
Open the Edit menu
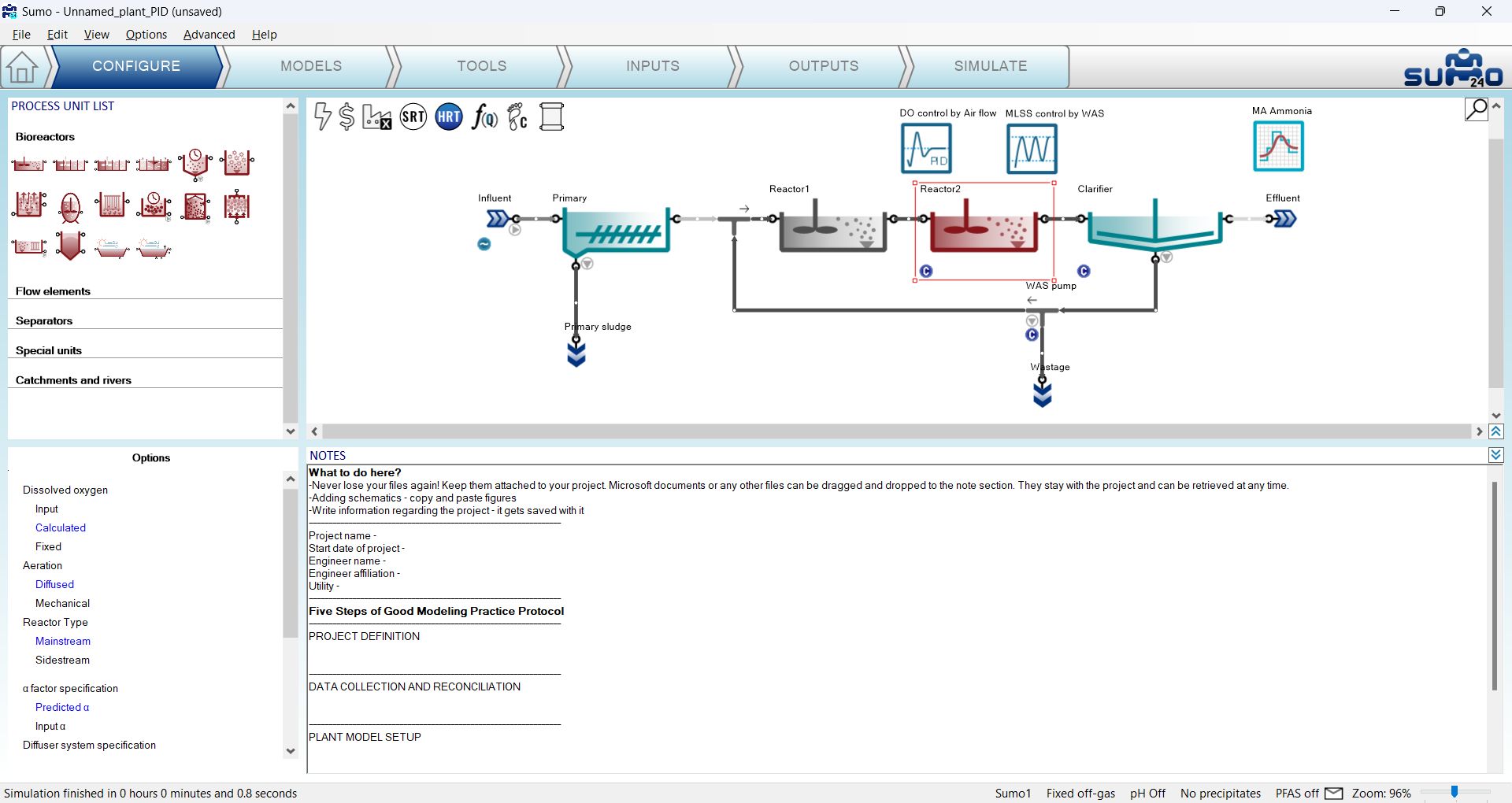click(57, 35)
